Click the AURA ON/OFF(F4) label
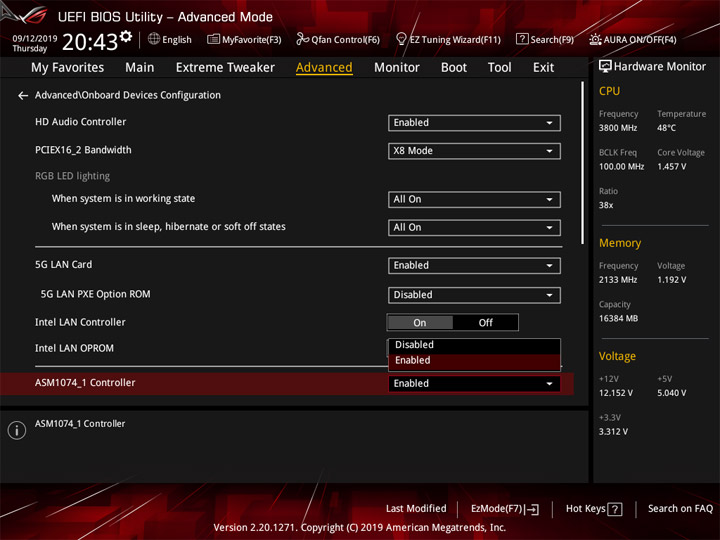Screen dimensions: 720x540 (x=640, y=40)
